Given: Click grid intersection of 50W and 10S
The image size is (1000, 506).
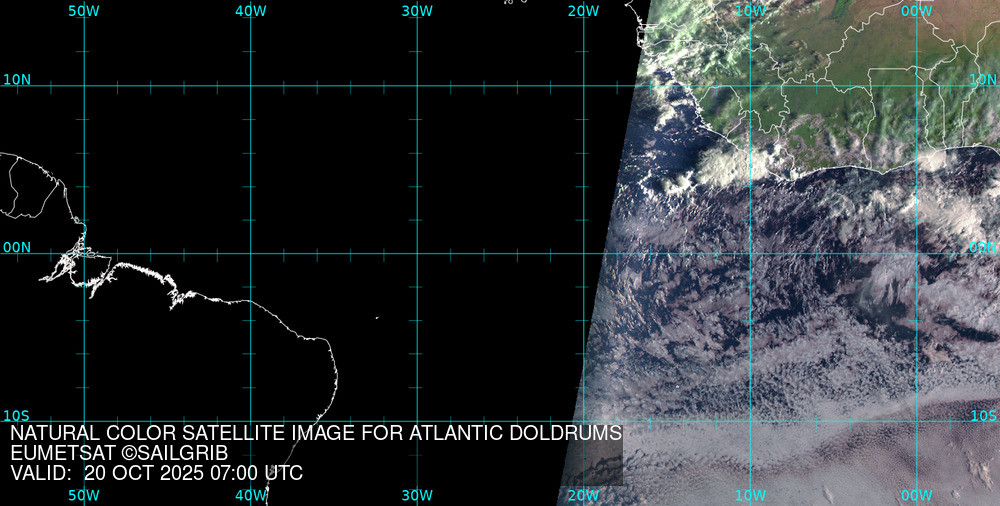Looking at the screenshot, I should 84,421.
